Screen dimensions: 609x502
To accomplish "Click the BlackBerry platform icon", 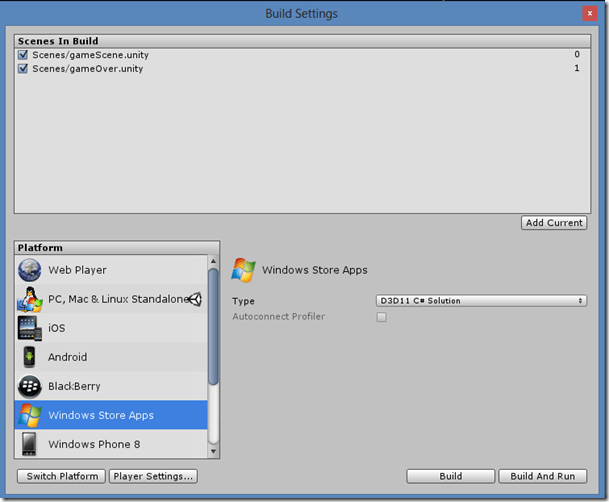I will (30, 386).
